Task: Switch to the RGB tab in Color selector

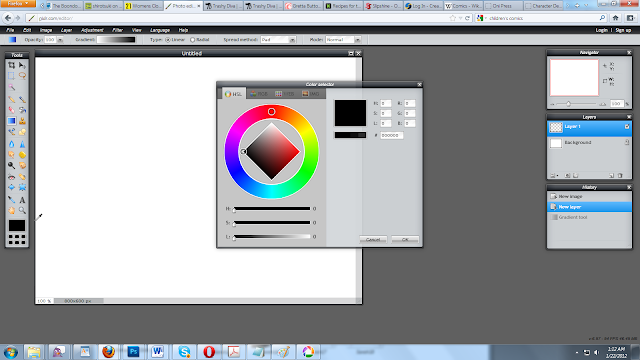Action: [259, 94]
